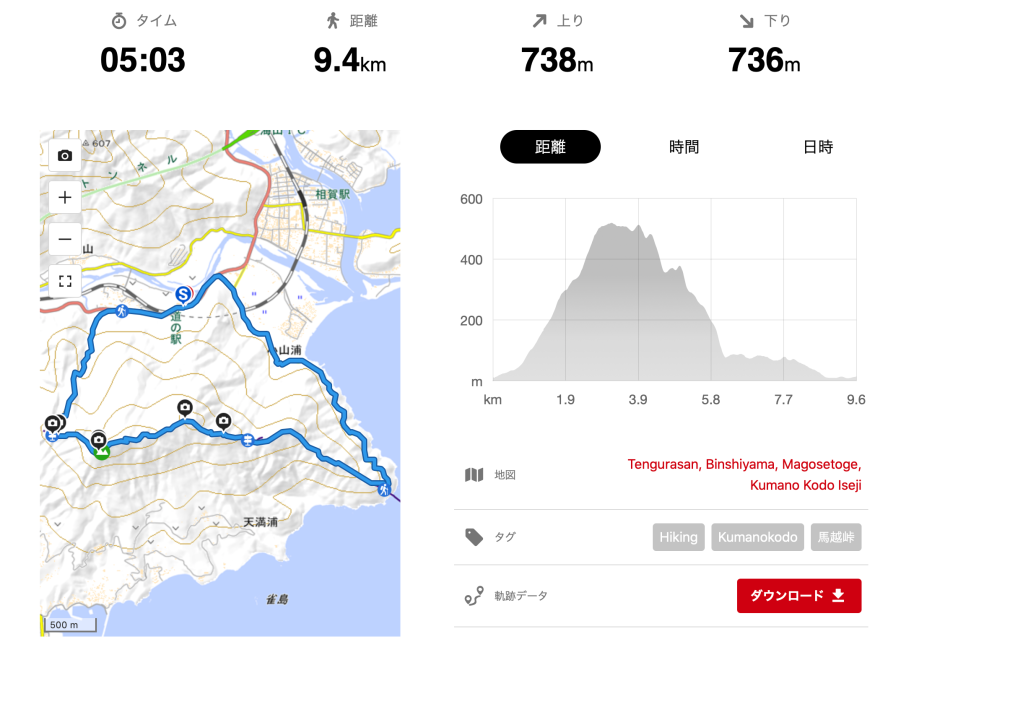Image resolution: width=1023 pixels, height=707 pixels.
Task: Click the hiker marker left of the S marker
Action: pyautogui.click(x=121, y=311)
